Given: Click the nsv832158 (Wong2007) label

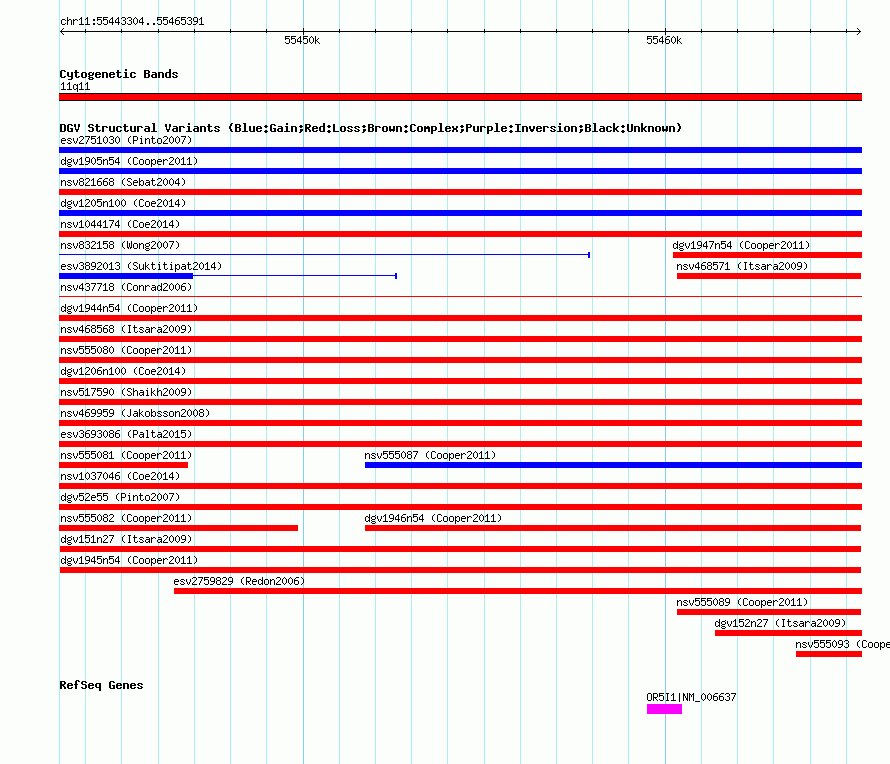Looking at the screenshot, I should 120,245.
